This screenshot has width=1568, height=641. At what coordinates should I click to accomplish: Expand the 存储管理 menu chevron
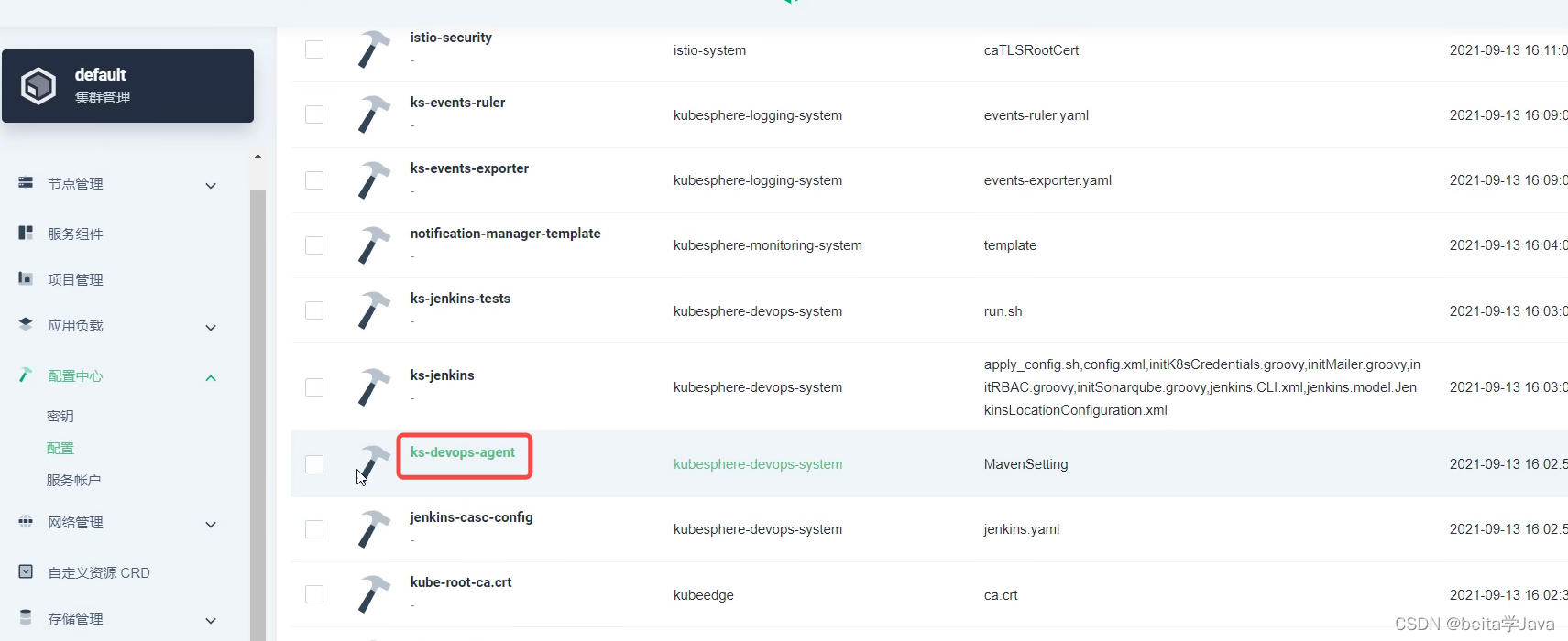211,621
